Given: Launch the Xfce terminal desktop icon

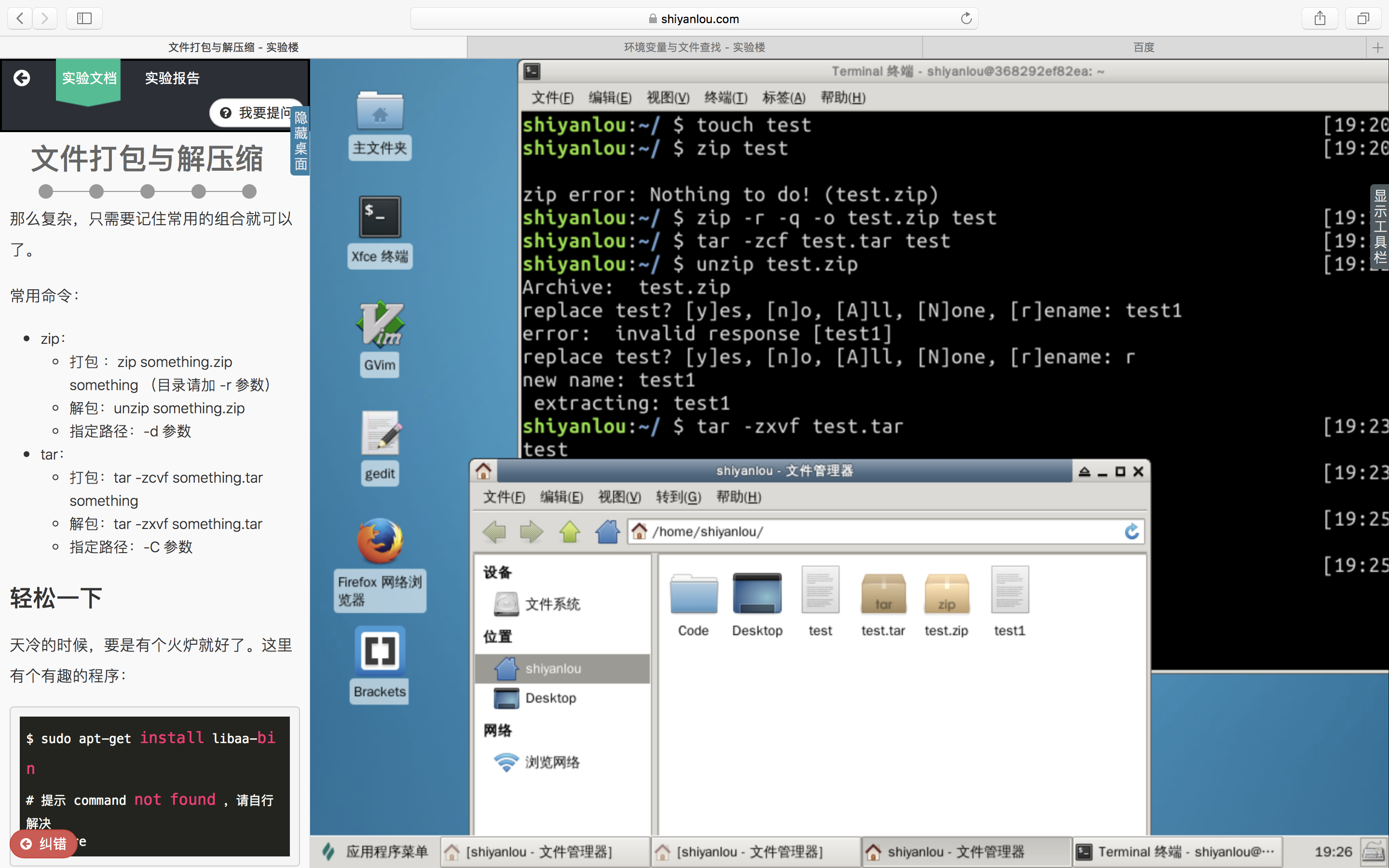Looking at the screenshot, I should click(380, 217).
